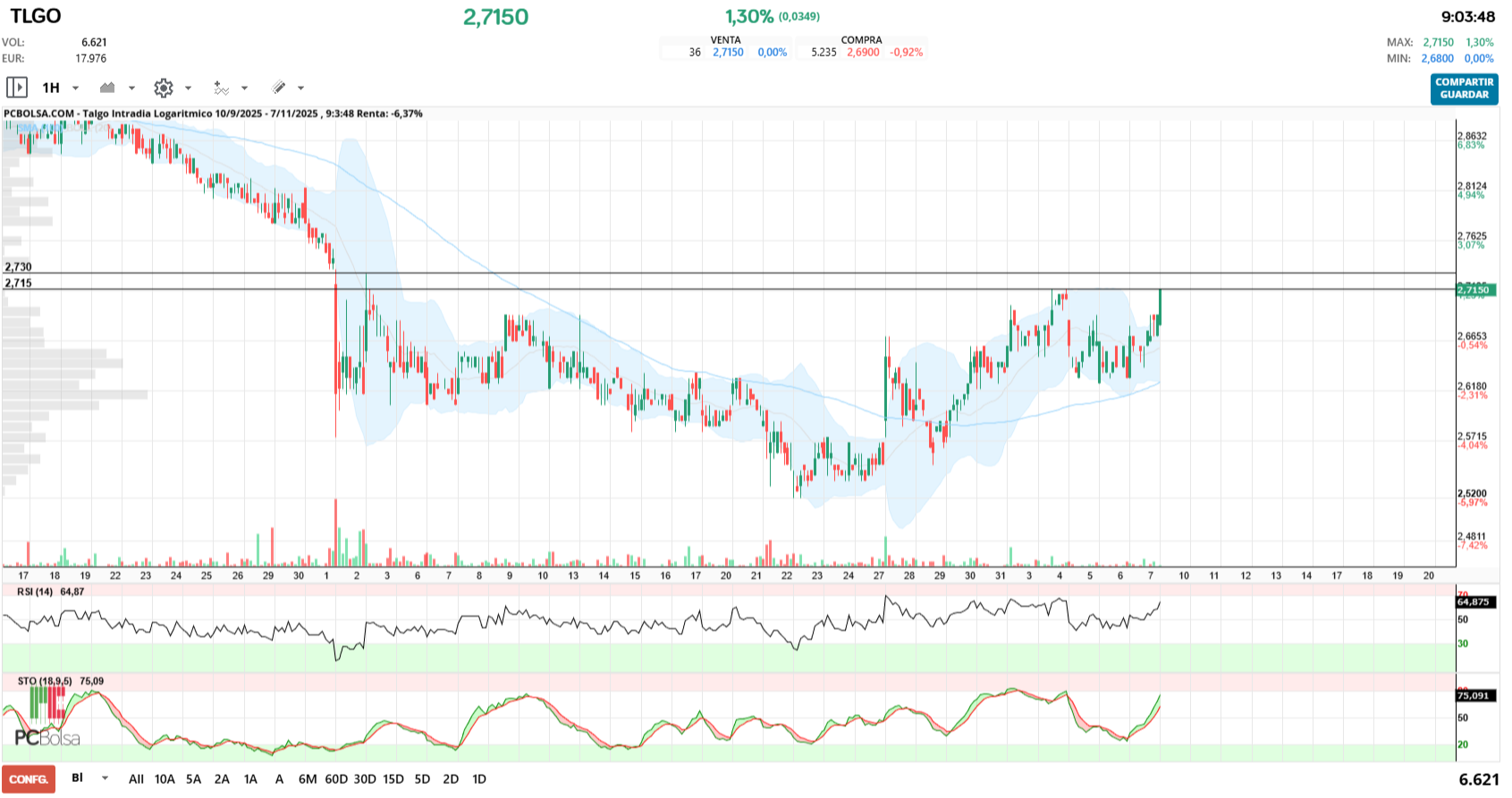Click the red CONFG. button
The width and height of the screenshot is (1512, 798).
(x=29, y=779)
